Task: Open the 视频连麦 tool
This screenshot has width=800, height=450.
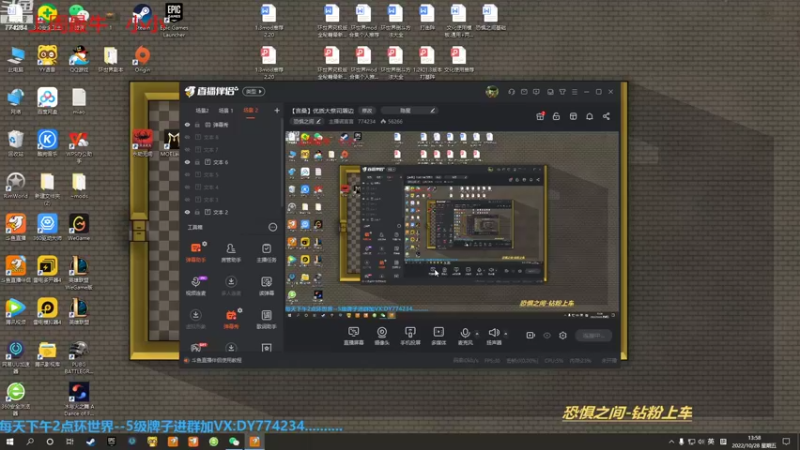Action: tap(195, 286)
